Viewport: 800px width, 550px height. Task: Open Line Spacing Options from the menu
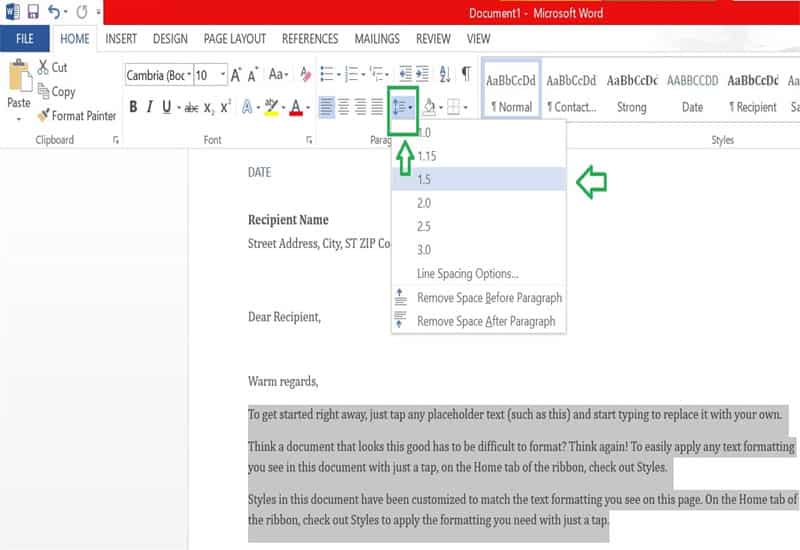pos(467,274)
